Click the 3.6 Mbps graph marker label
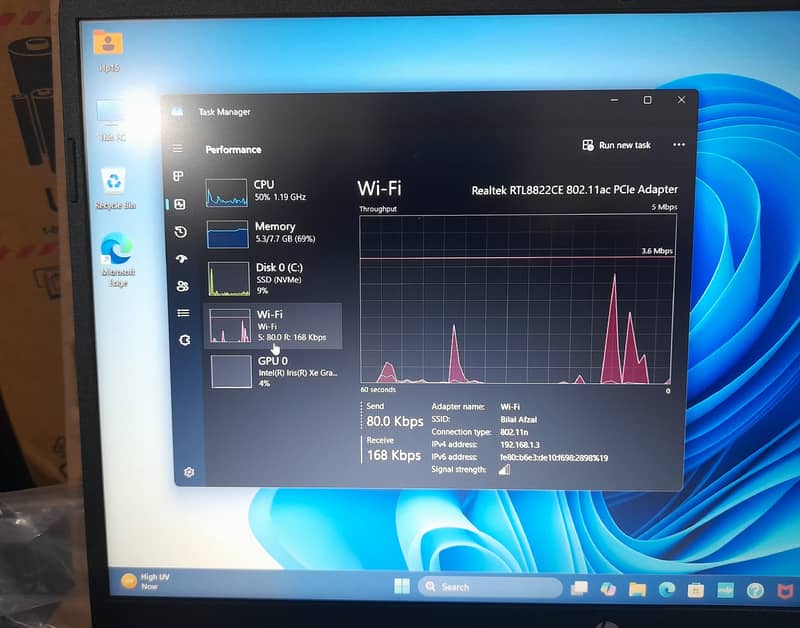Viewport: 800px width, 628px height. coord(657,251)
